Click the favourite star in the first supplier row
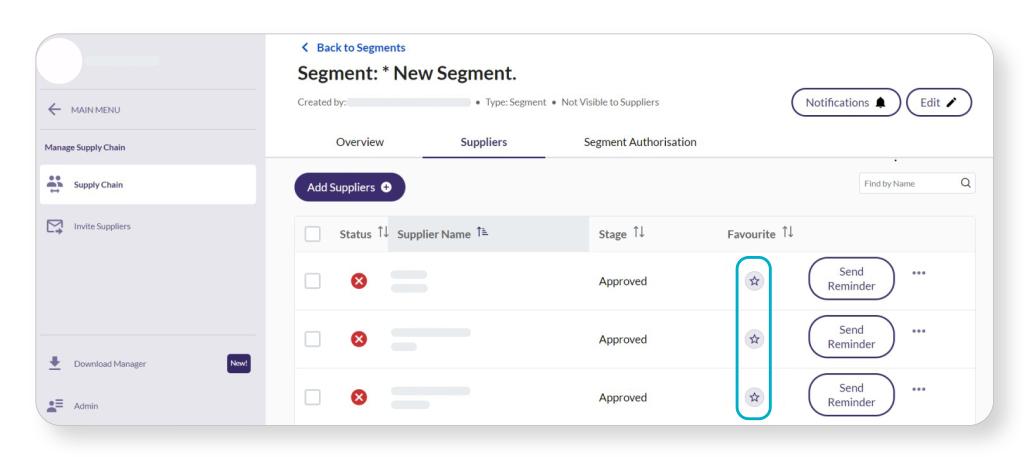This screenshot has height=457, width=1024. click(x=754, y=281)
